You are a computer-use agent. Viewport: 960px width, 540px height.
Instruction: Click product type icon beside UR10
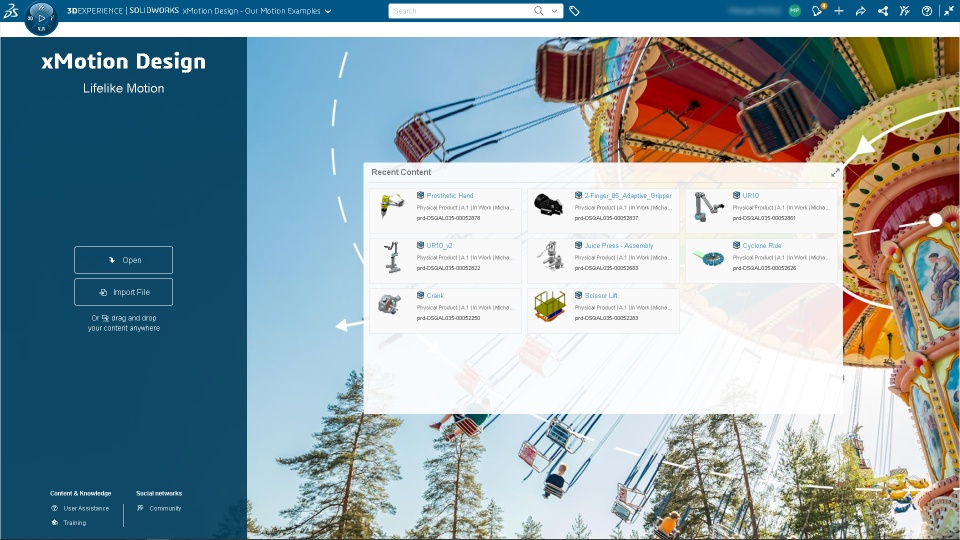(736, 195)
